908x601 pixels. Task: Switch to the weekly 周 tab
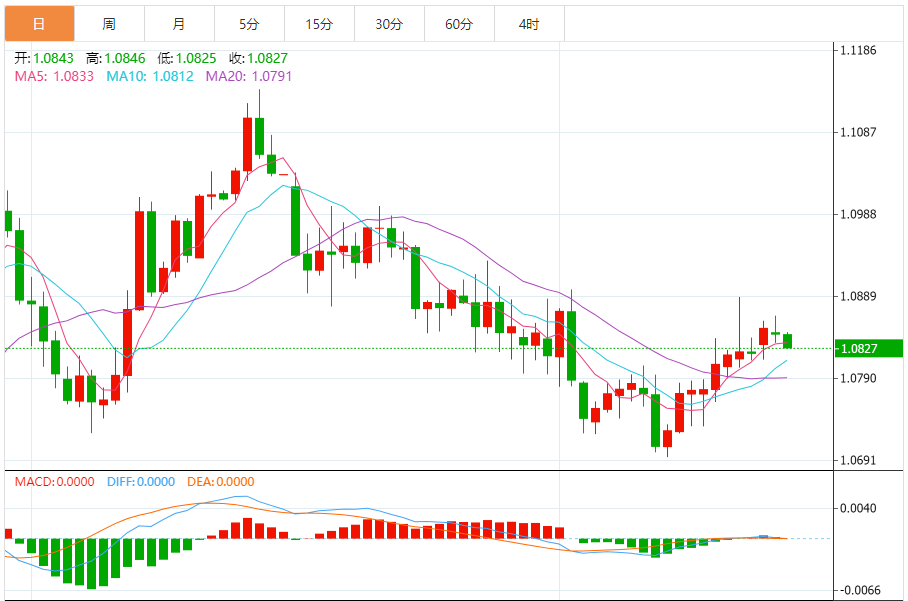(109, 24)
